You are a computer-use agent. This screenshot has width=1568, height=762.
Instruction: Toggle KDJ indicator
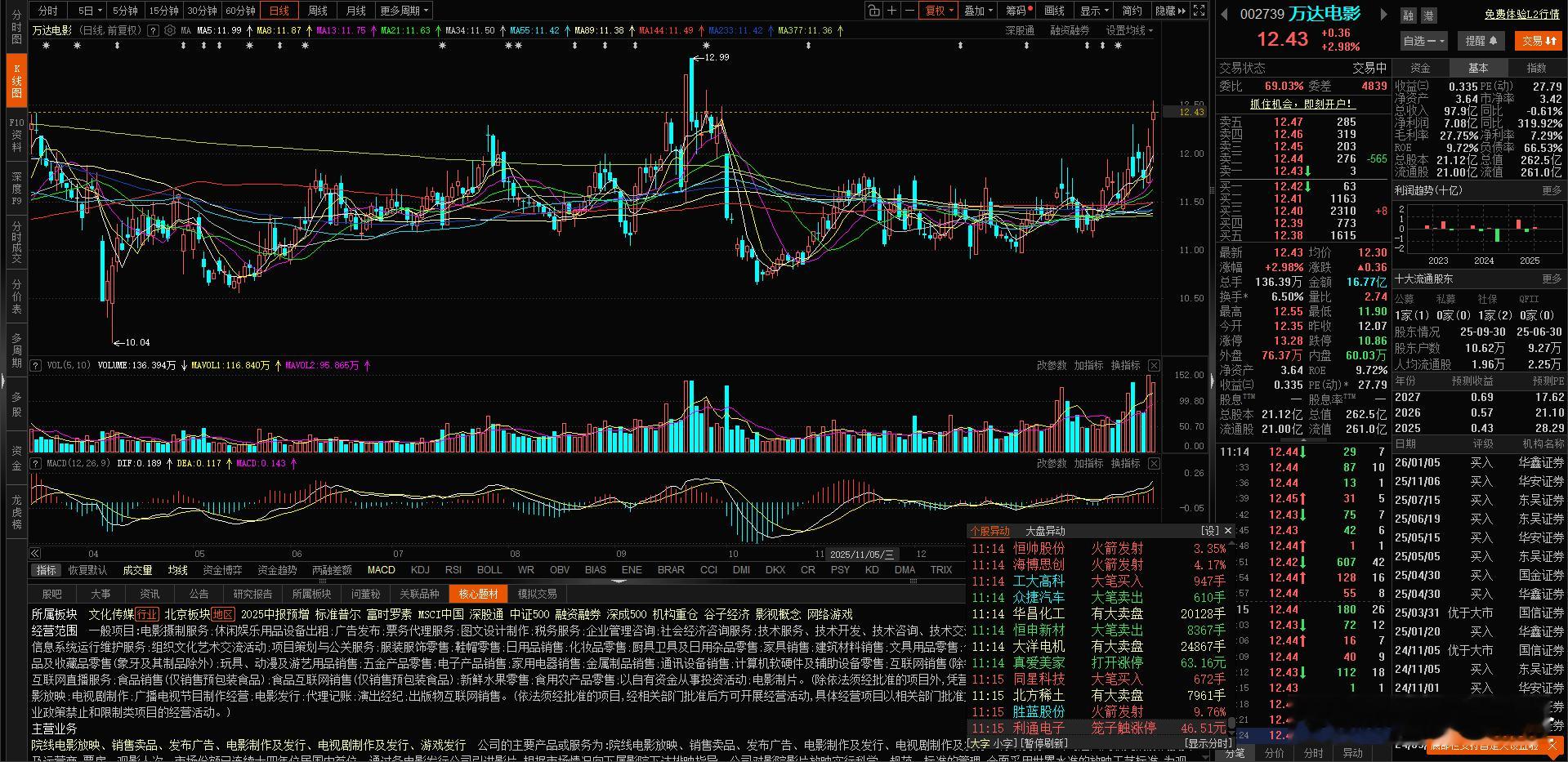[420, 570]
